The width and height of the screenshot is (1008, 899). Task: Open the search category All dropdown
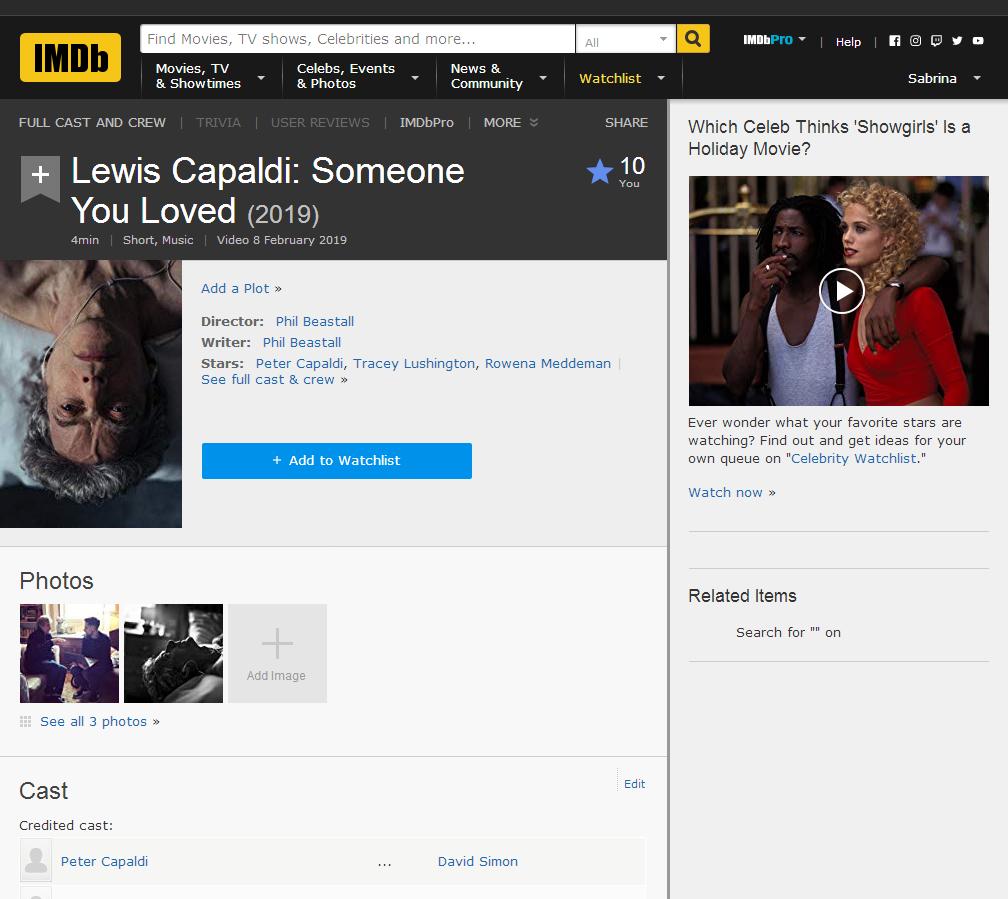point(626,39)
